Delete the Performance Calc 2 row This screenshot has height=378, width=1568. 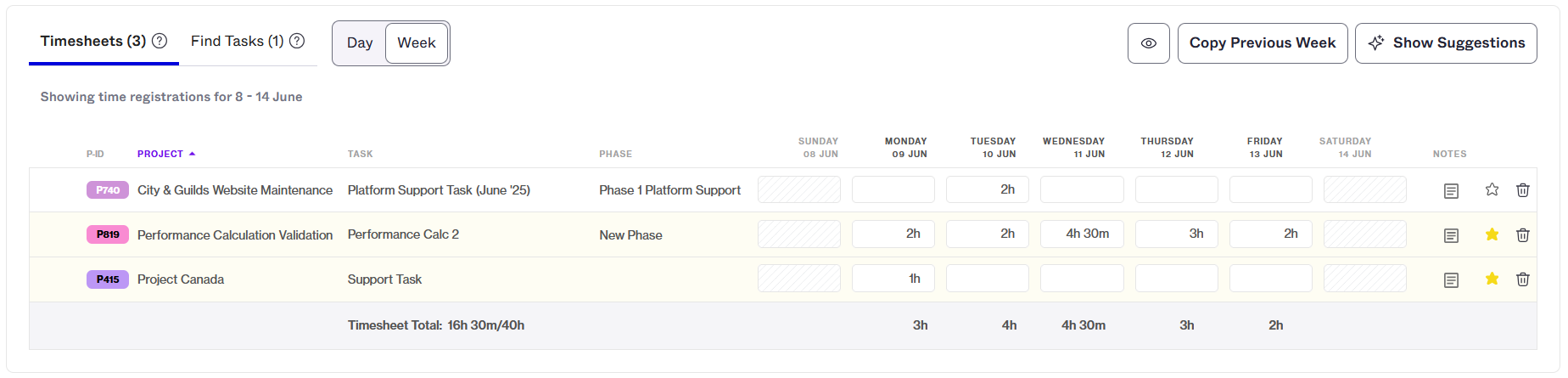(1523, 235)
